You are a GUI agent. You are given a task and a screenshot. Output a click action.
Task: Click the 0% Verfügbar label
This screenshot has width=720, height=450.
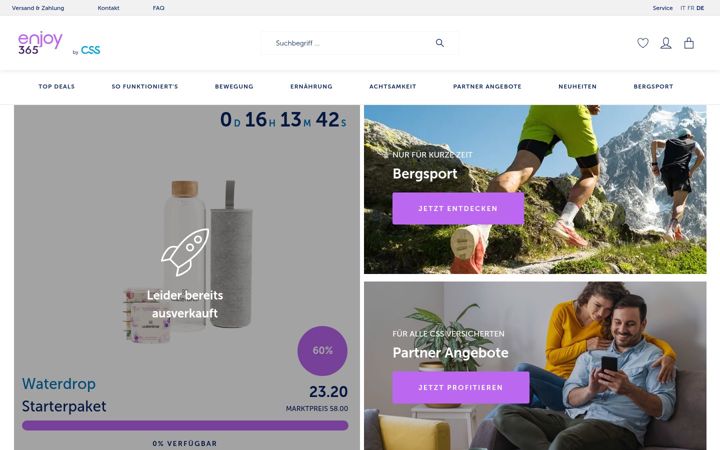pos(185,444)
